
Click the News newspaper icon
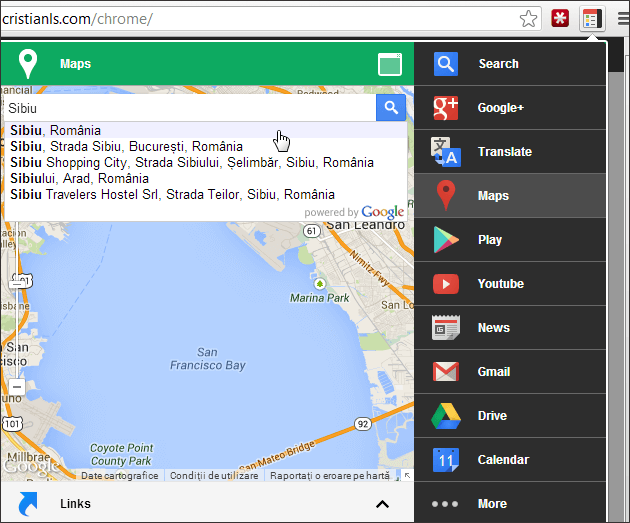(x=445, y=328)
